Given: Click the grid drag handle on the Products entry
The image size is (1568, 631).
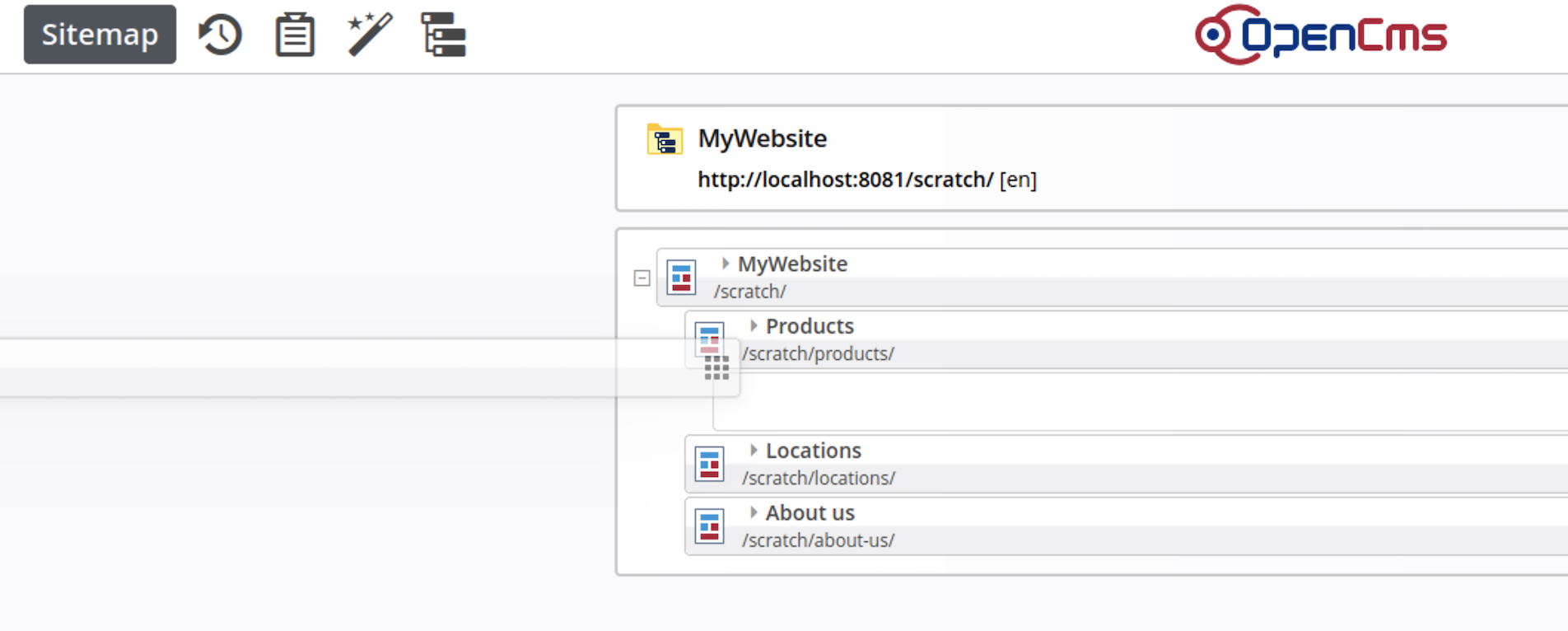Looking at the screenshot, I should point(716,367).
